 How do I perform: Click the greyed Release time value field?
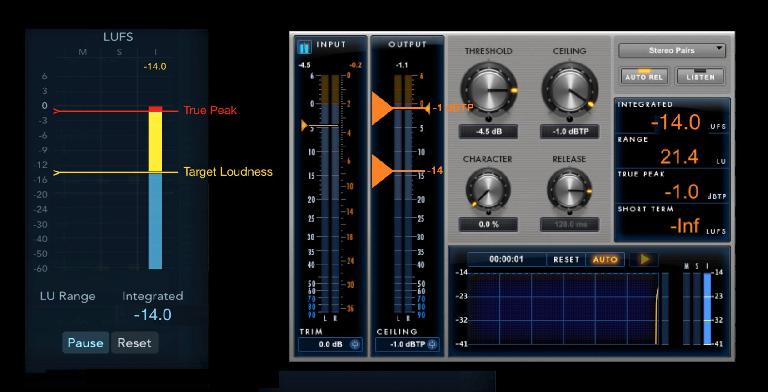coord(569,224)
